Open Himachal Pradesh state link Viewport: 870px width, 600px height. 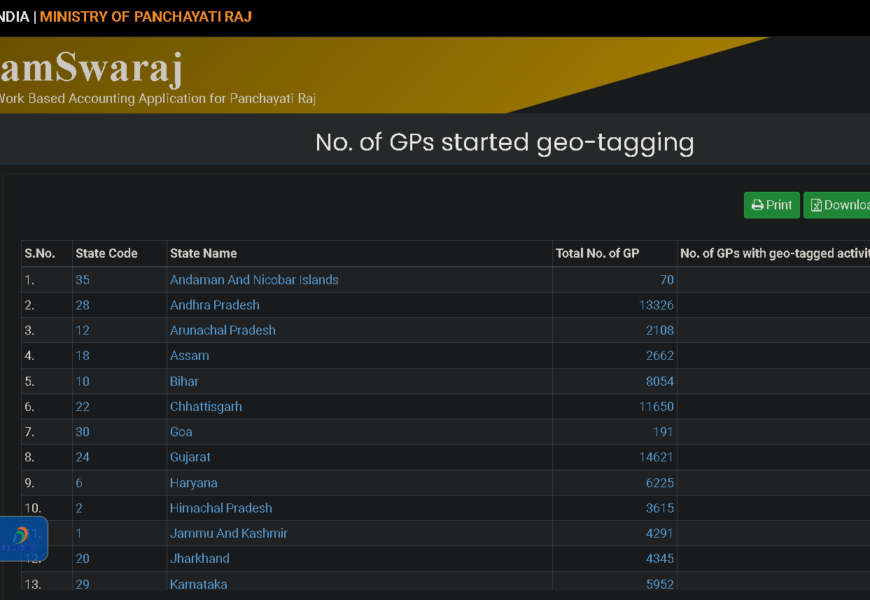(221, 508)
